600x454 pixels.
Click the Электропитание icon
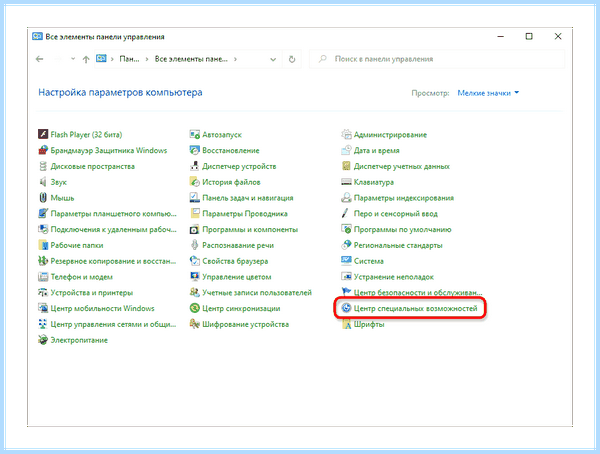[42, 340]
